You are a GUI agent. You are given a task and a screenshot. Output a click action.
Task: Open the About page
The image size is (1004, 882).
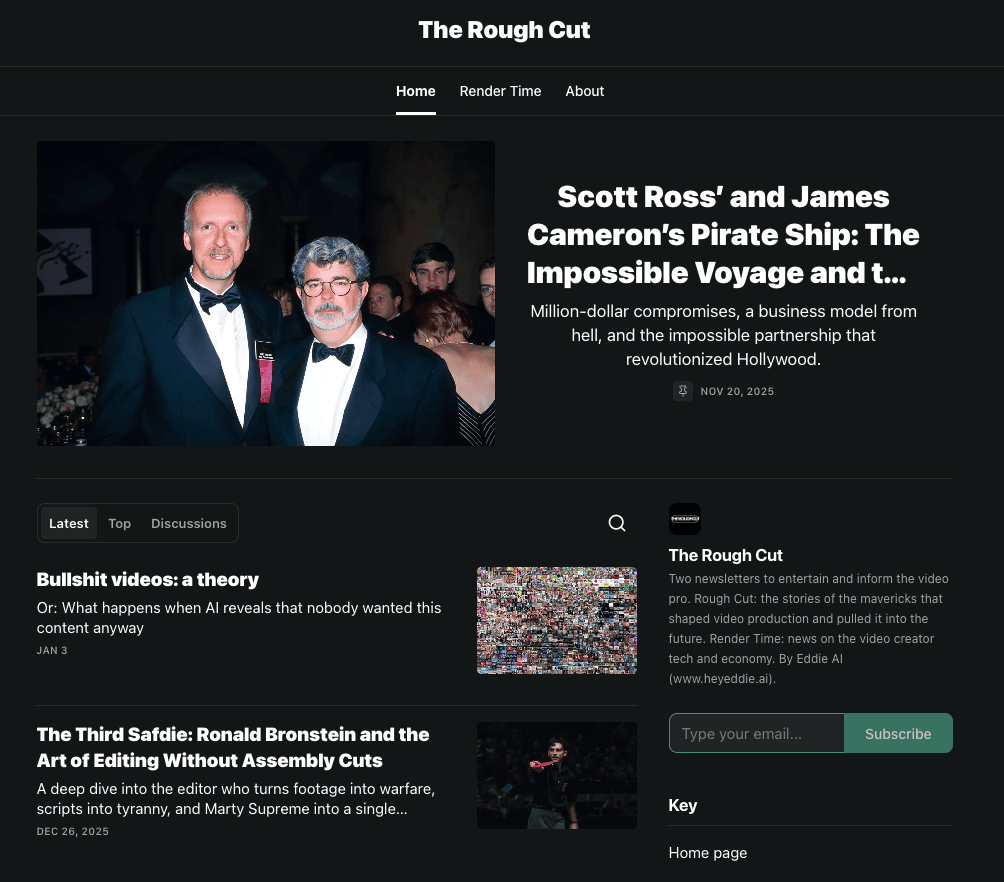click(584, 91)
